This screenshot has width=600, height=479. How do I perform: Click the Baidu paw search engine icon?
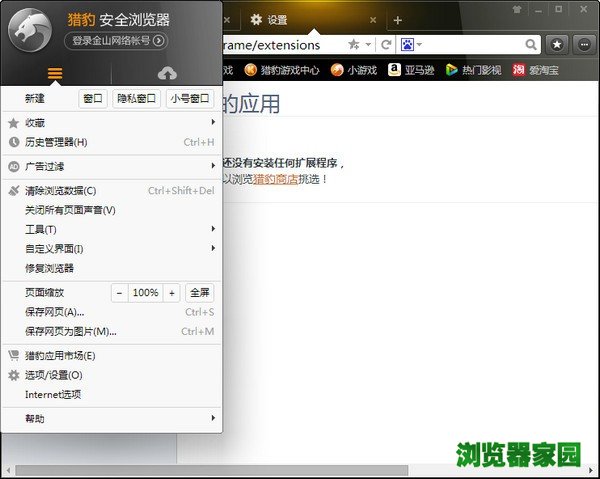point(407,45)
